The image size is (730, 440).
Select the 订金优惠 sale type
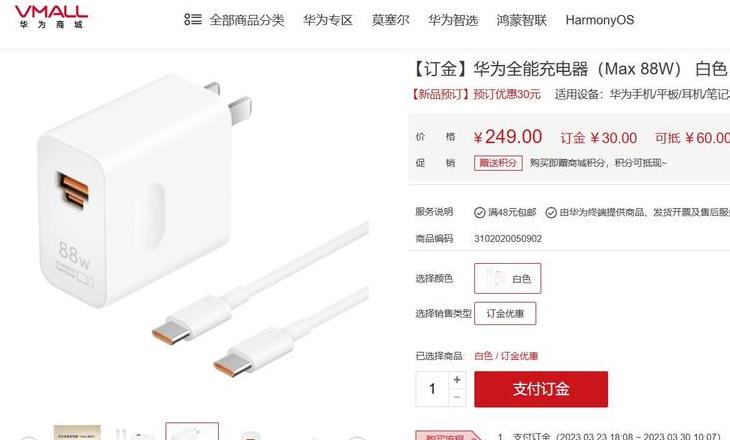coord(505,313)
